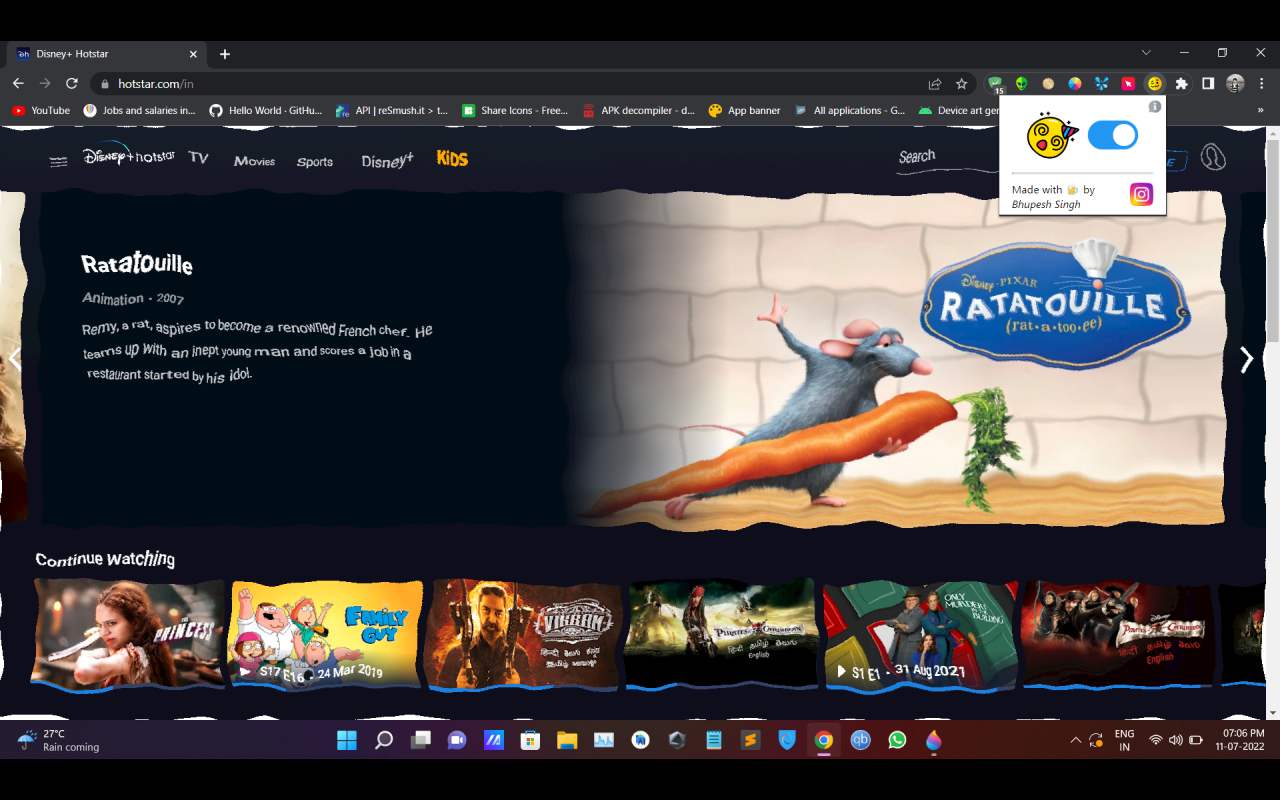
Task: Open the Windows Start menu
Action: click(x=347, y=740)
